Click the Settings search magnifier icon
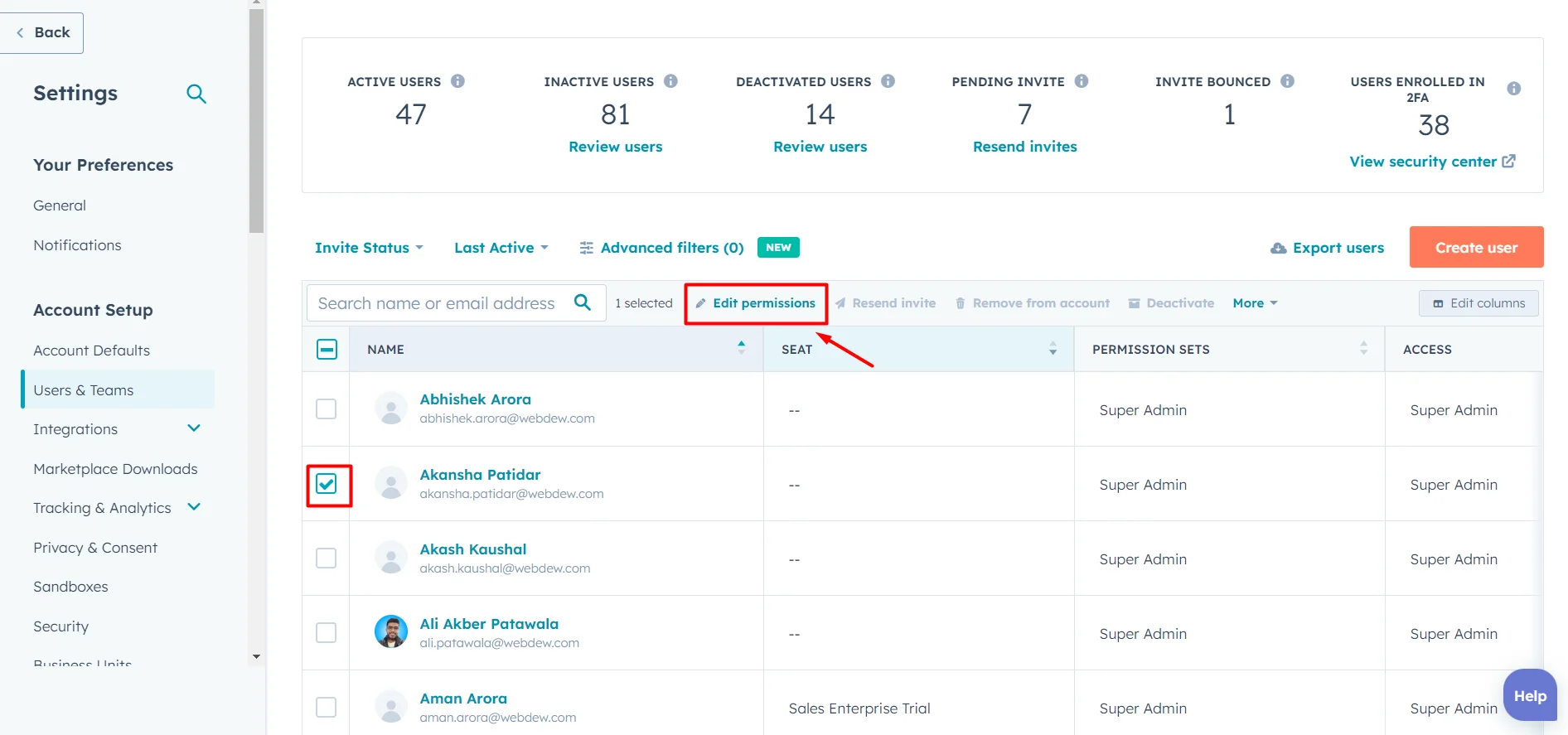The height and width of the screenshot is (735, 1568). tap(196, 94)
